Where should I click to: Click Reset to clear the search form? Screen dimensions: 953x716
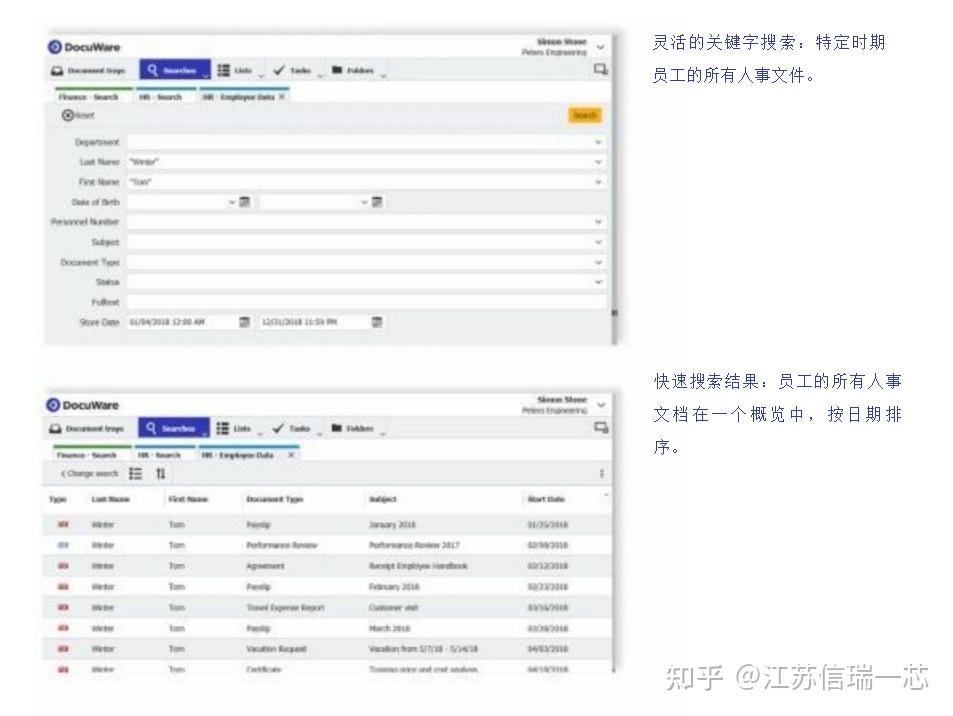click(78, 115)
